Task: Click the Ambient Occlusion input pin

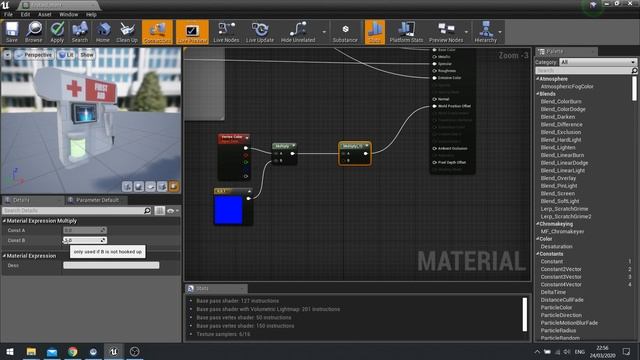Action: pos(435,149)
